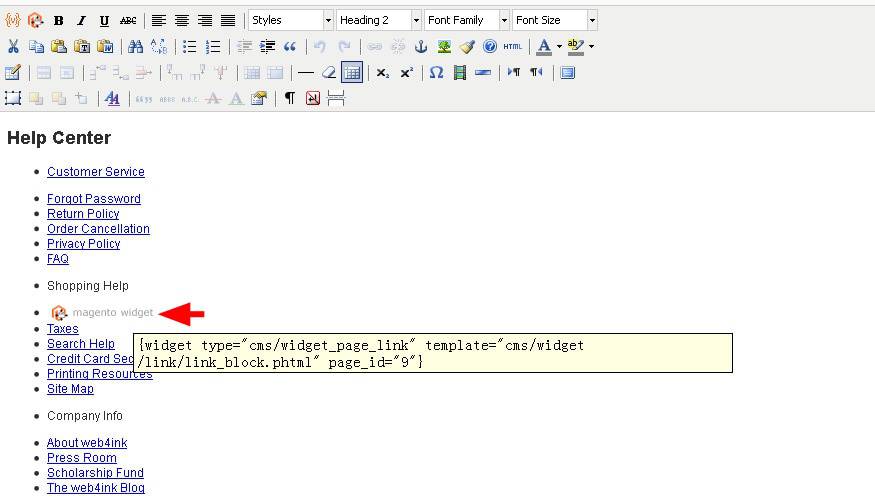
Task: Pick text color with the A swatch
Action: pyautogui.click(x=543, y=46)
